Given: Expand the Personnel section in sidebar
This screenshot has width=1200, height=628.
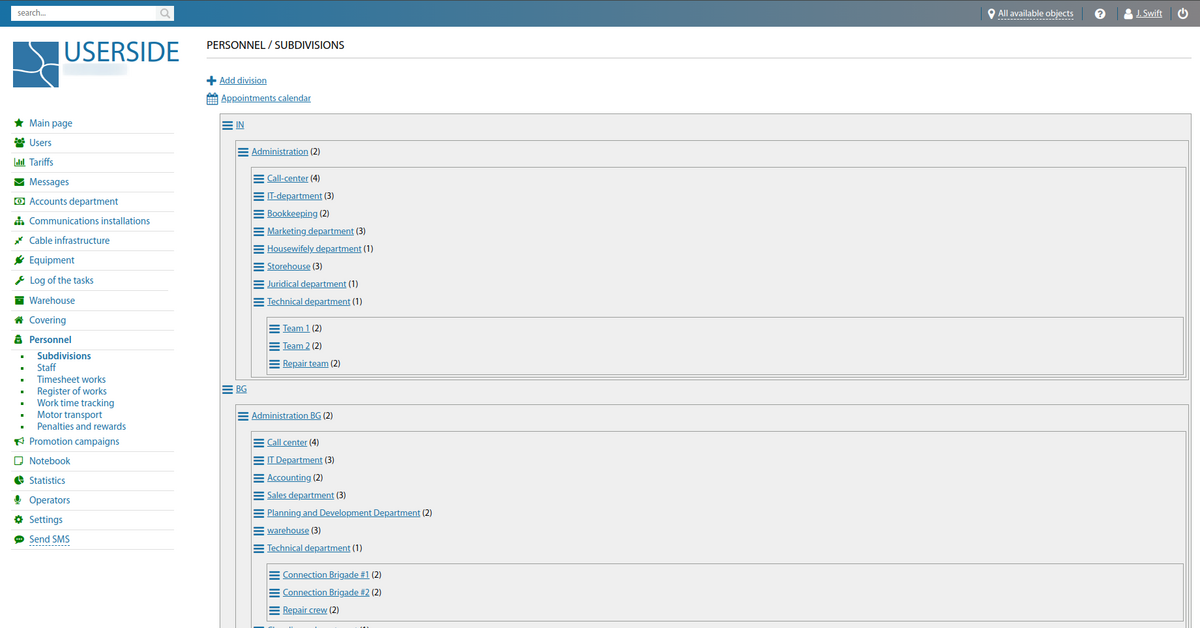Looking at the screenshot, I should (x=50, y=340).
